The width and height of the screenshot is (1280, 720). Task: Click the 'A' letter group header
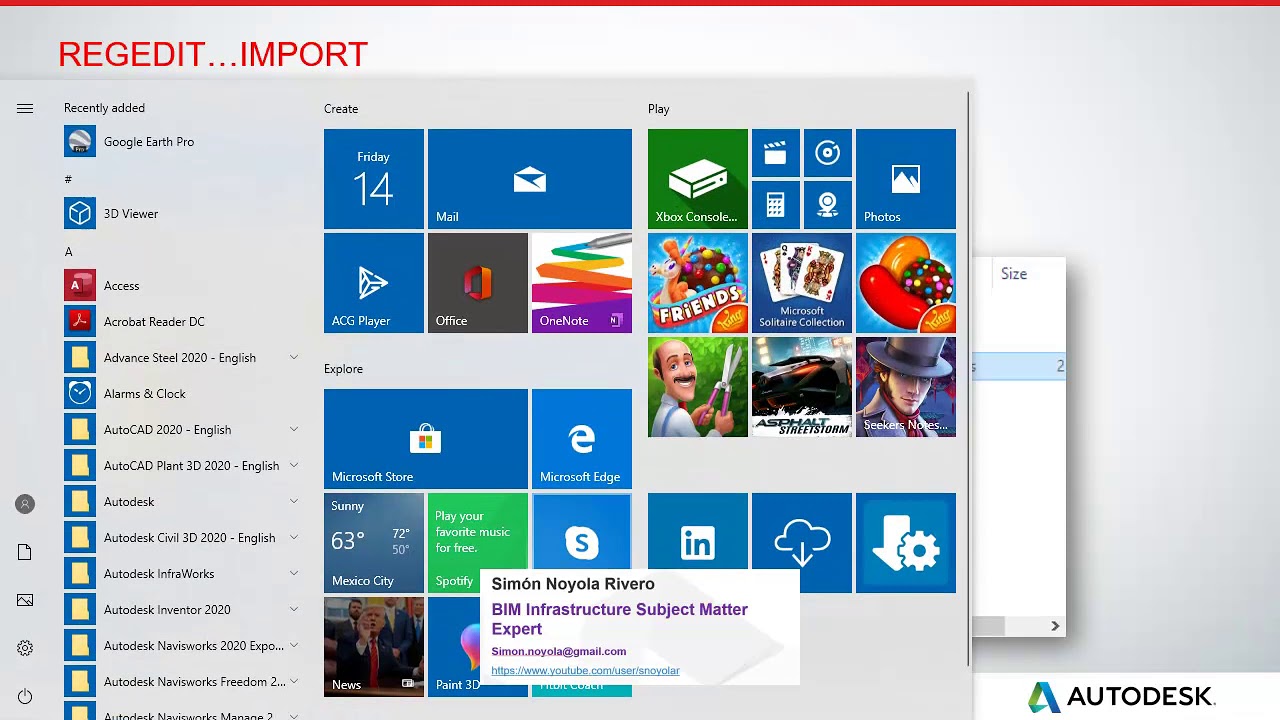click(x=69, y=252)
